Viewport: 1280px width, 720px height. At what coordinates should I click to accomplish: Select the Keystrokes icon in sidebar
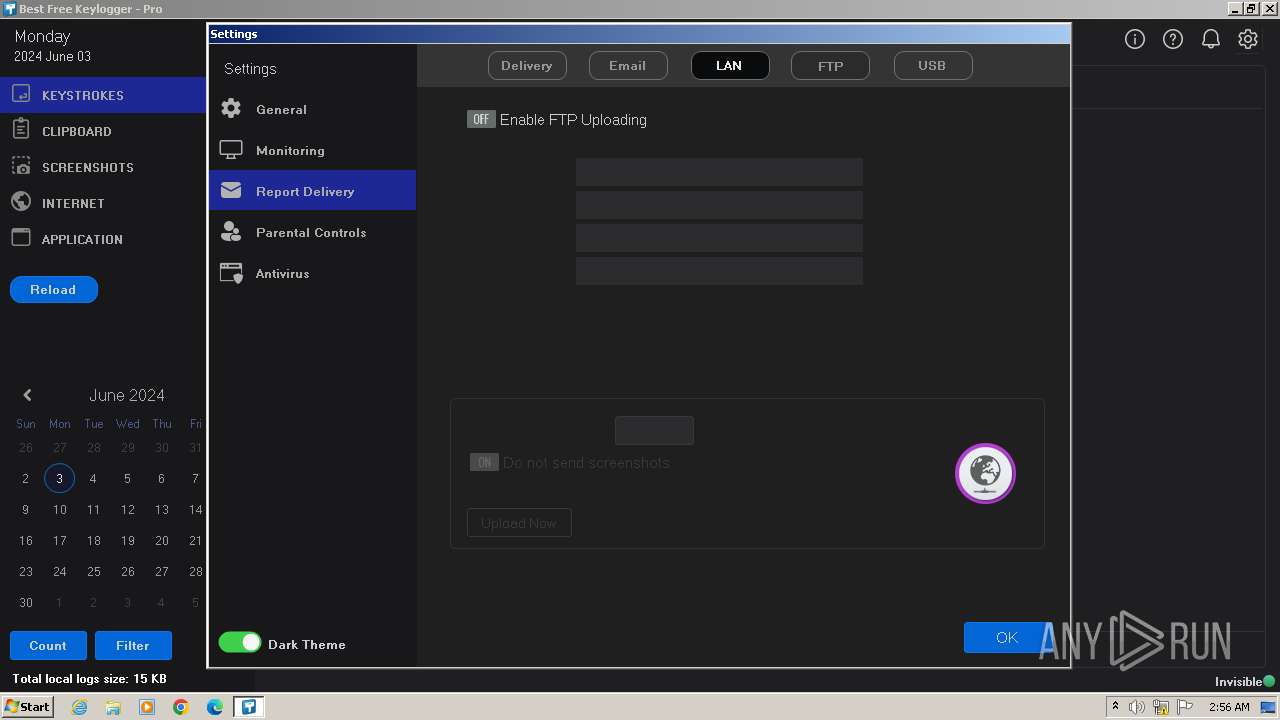pyautogui.click(x=21, y=95)
